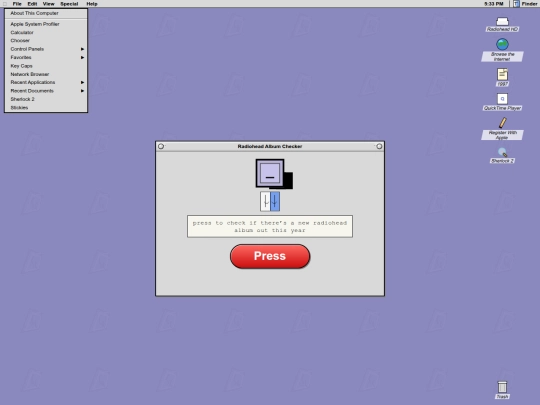The image size is (540, 405).
Task: Choose Key Caps menu item
Action: coord(46,66)
